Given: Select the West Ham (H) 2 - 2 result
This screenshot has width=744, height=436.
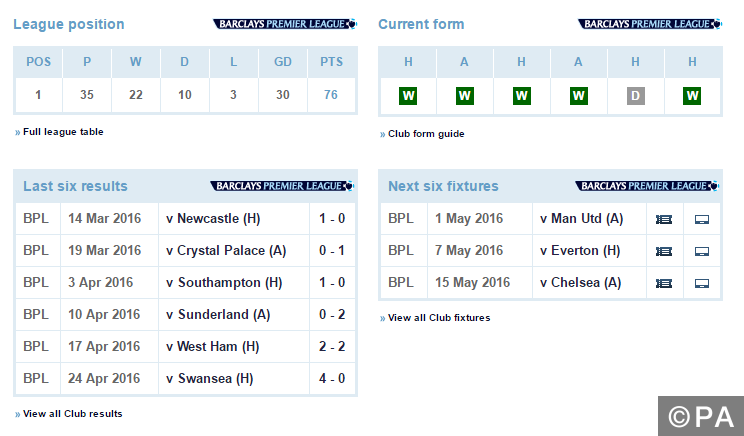Looking at the screenshot, I should [x=186, y=346].
